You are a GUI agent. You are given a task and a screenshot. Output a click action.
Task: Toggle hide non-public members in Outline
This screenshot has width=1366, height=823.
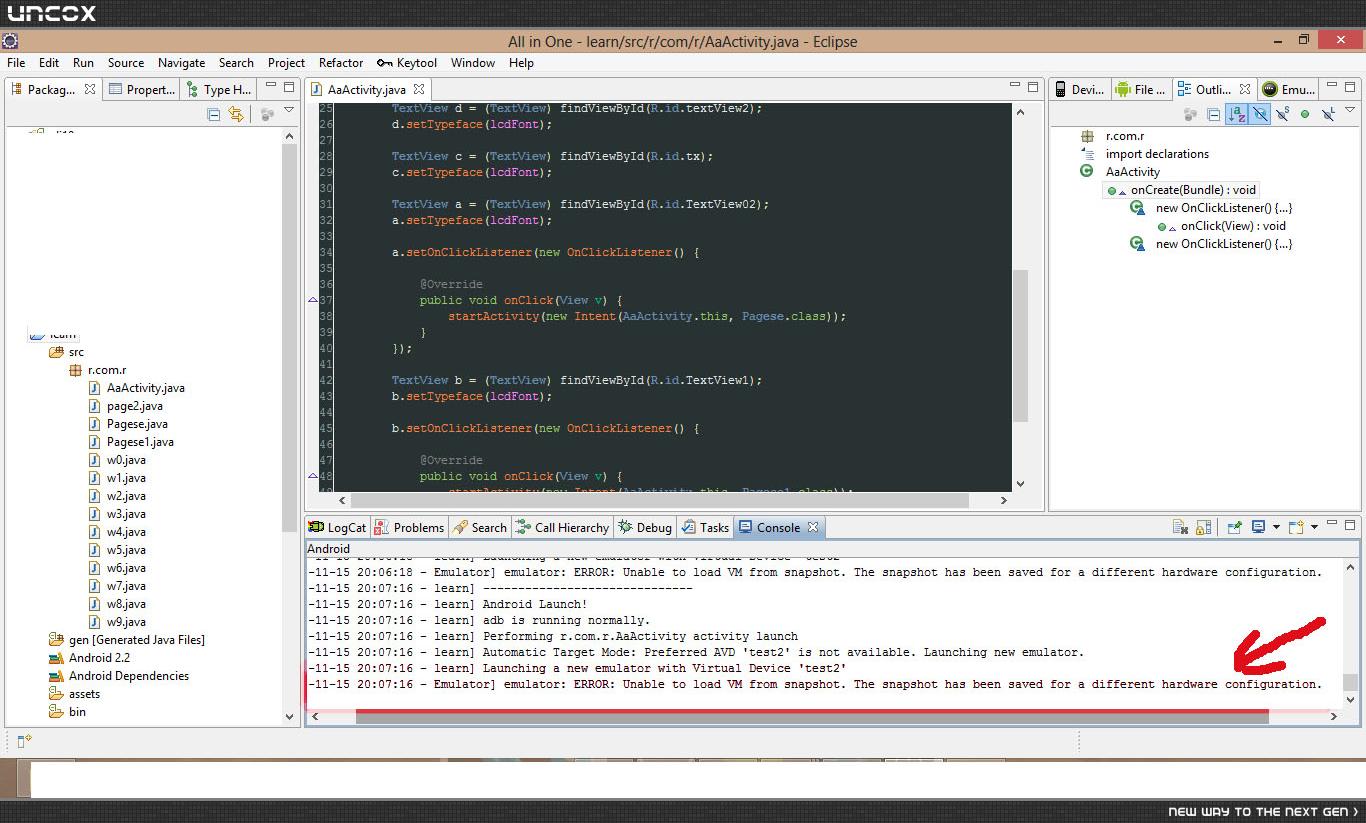(1305, 114)
